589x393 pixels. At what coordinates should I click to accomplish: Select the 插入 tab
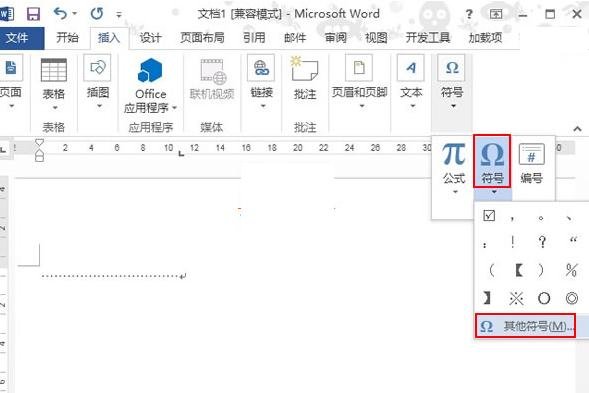[109, 38]
